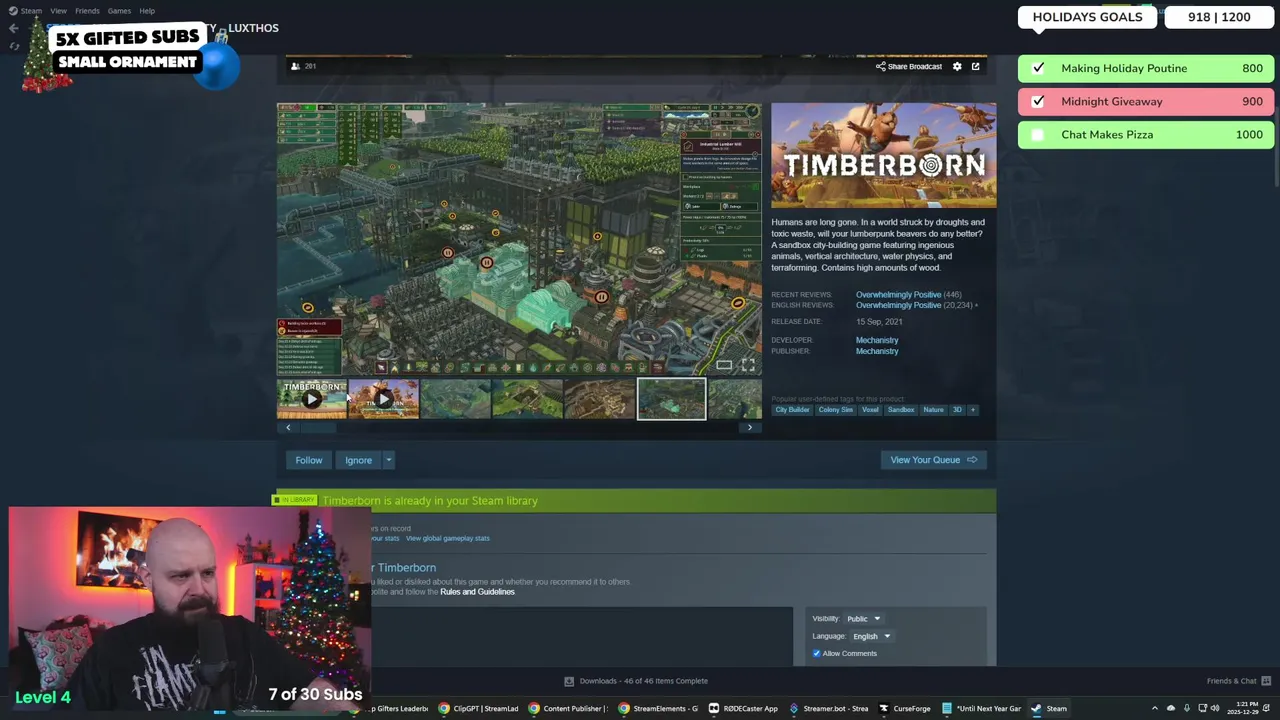Click the Follow button

point(309,460)
